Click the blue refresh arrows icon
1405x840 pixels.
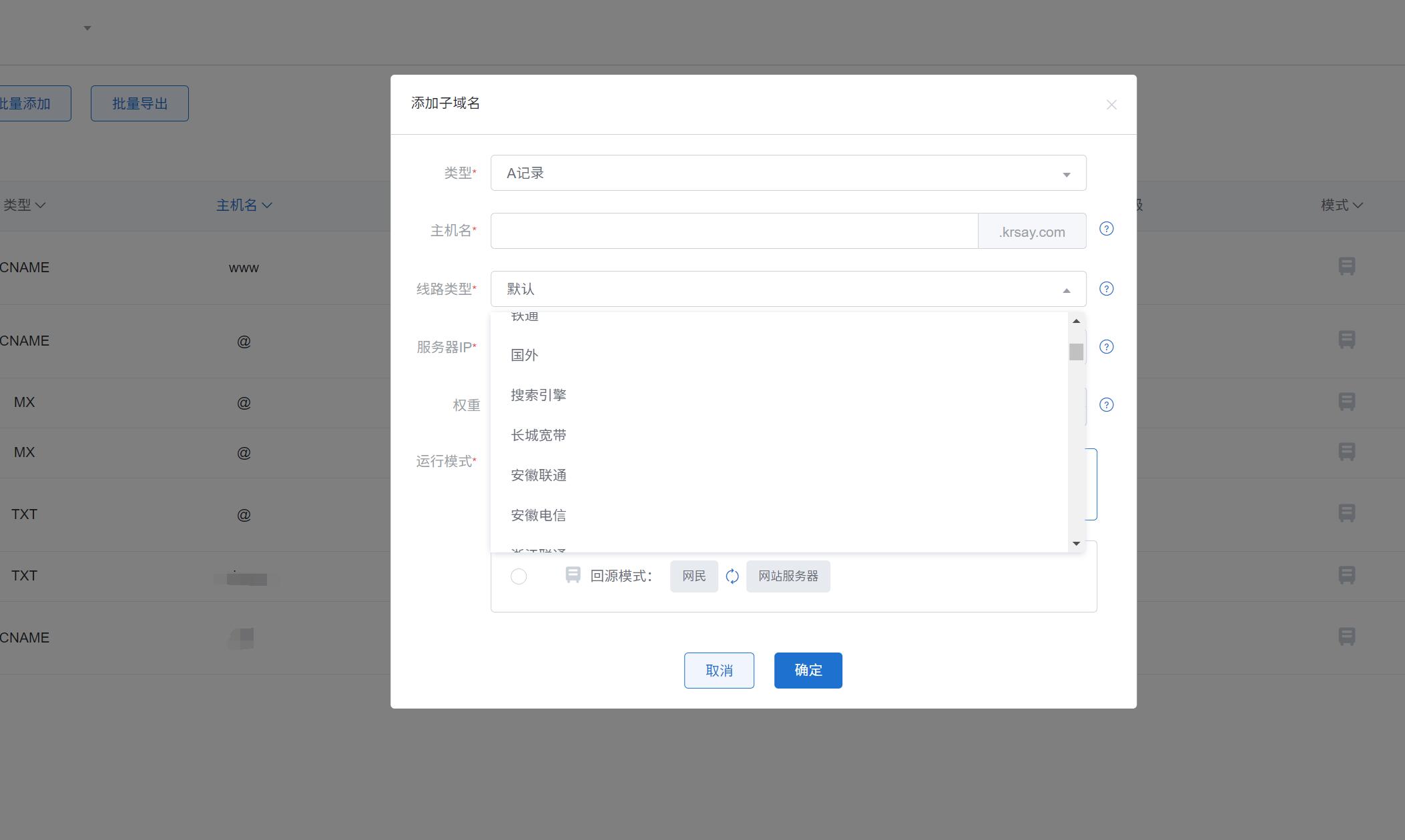[x=732, y=576]
